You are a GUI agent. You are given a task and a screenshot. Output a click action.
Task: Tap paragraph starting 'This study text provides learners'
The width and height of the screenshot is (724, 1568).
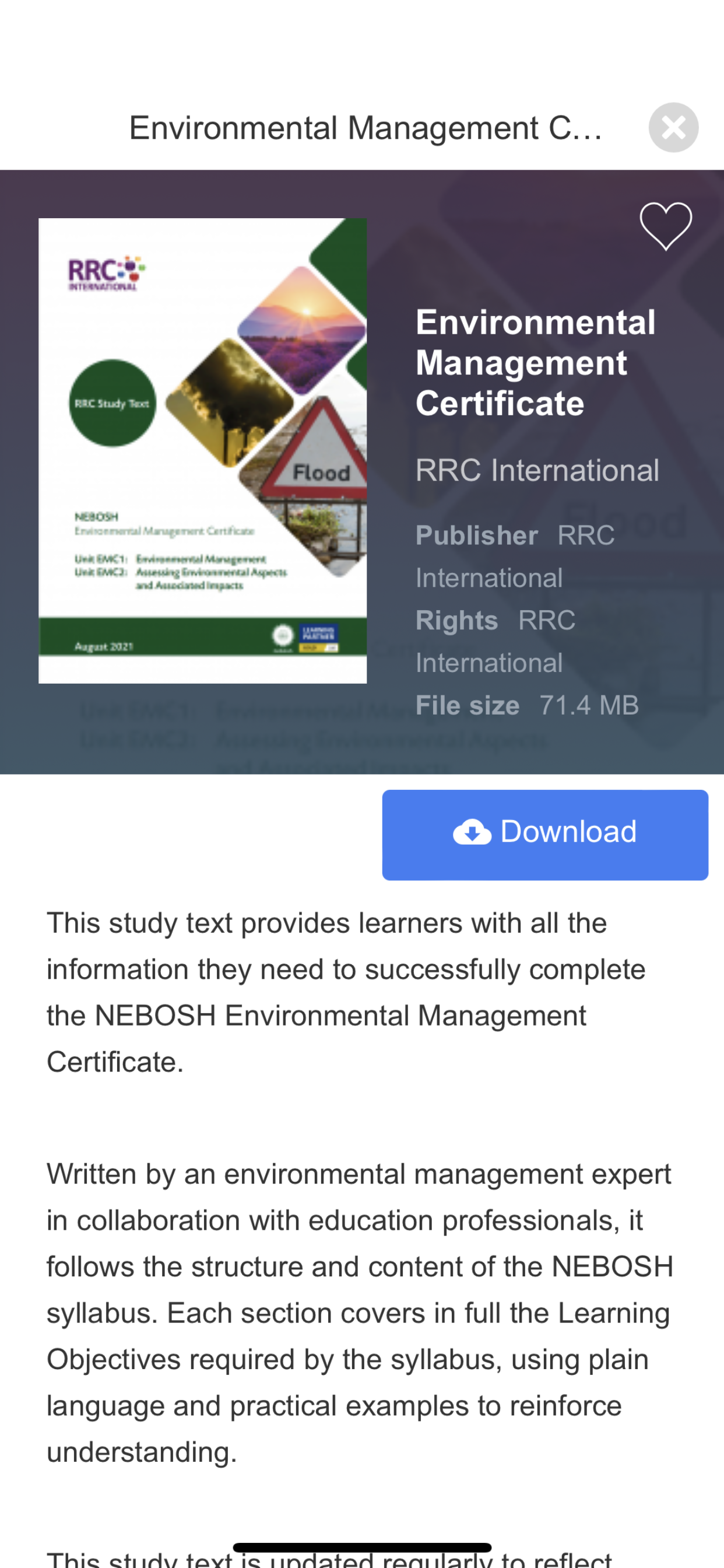(346, 992)
